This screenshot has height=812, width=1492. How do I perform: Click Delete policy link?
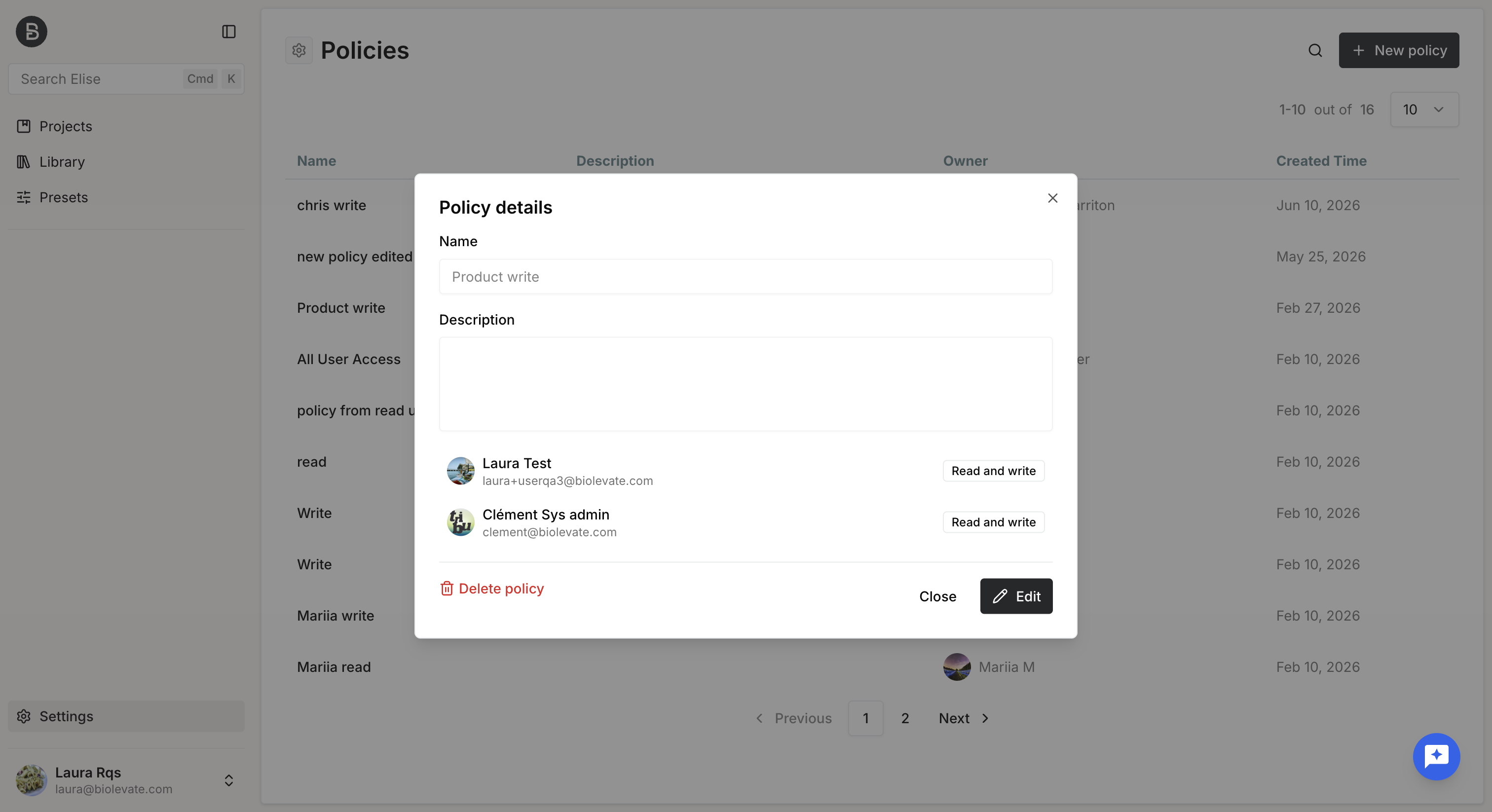coord(492,589)
